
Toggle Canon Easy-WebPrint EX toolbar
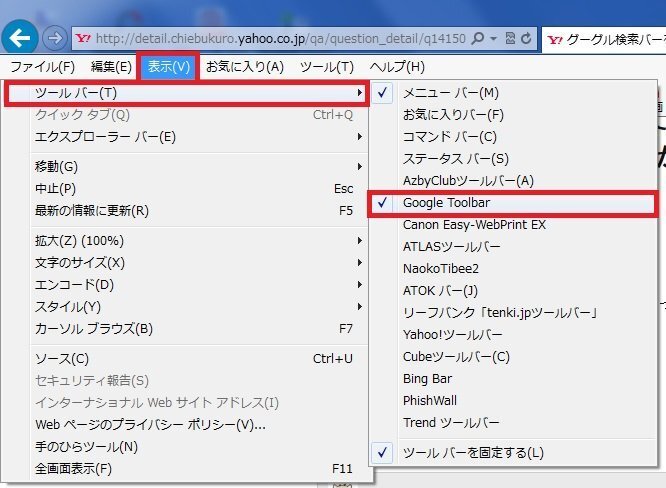tap(513, 225)
